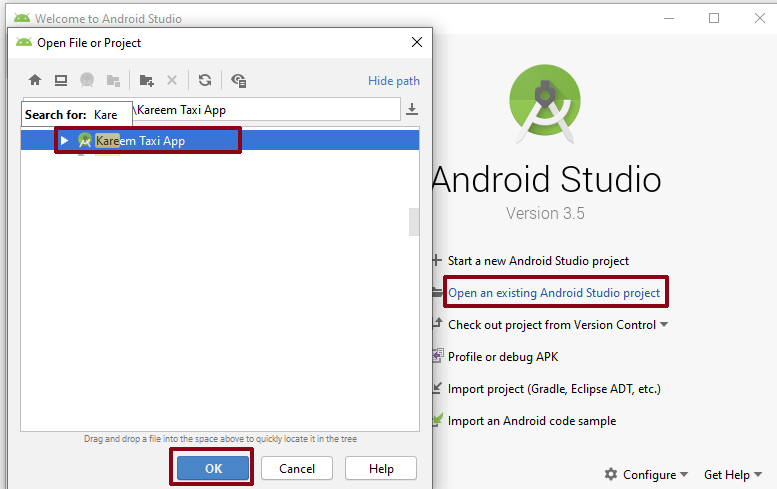Click the path history download-arrow icon
The image size is (777, 489).
(412, 109)
